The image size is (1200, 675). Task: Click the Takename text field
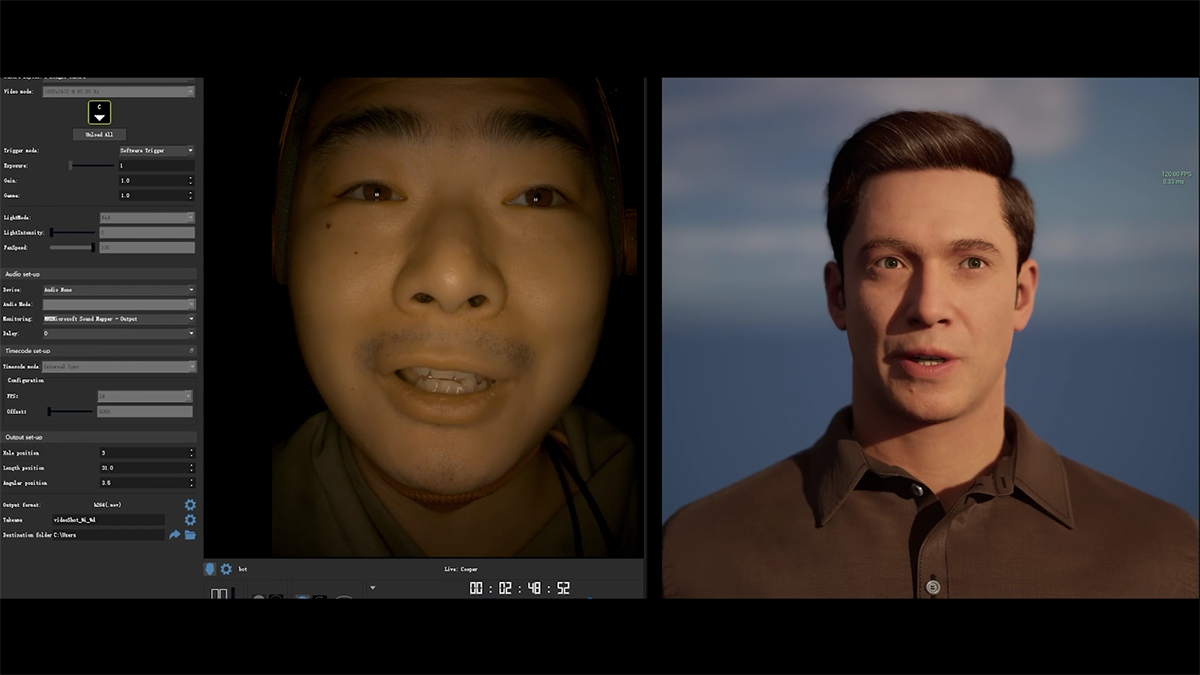[108, 520]
